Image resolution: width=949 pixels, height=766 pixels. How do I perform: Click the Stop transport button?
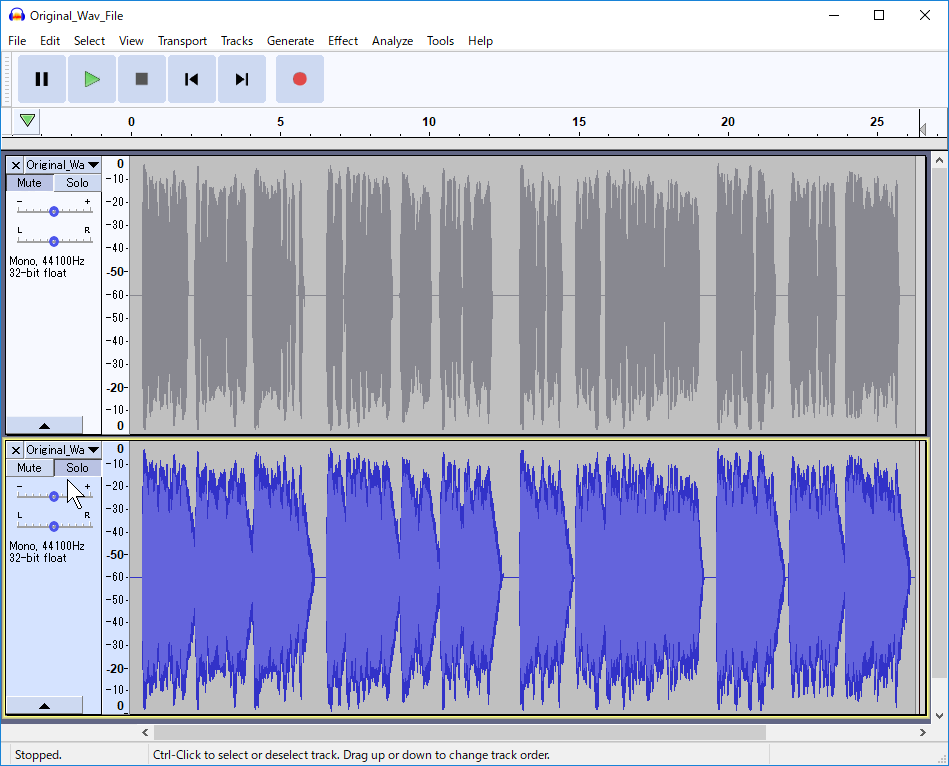[142, 79]
